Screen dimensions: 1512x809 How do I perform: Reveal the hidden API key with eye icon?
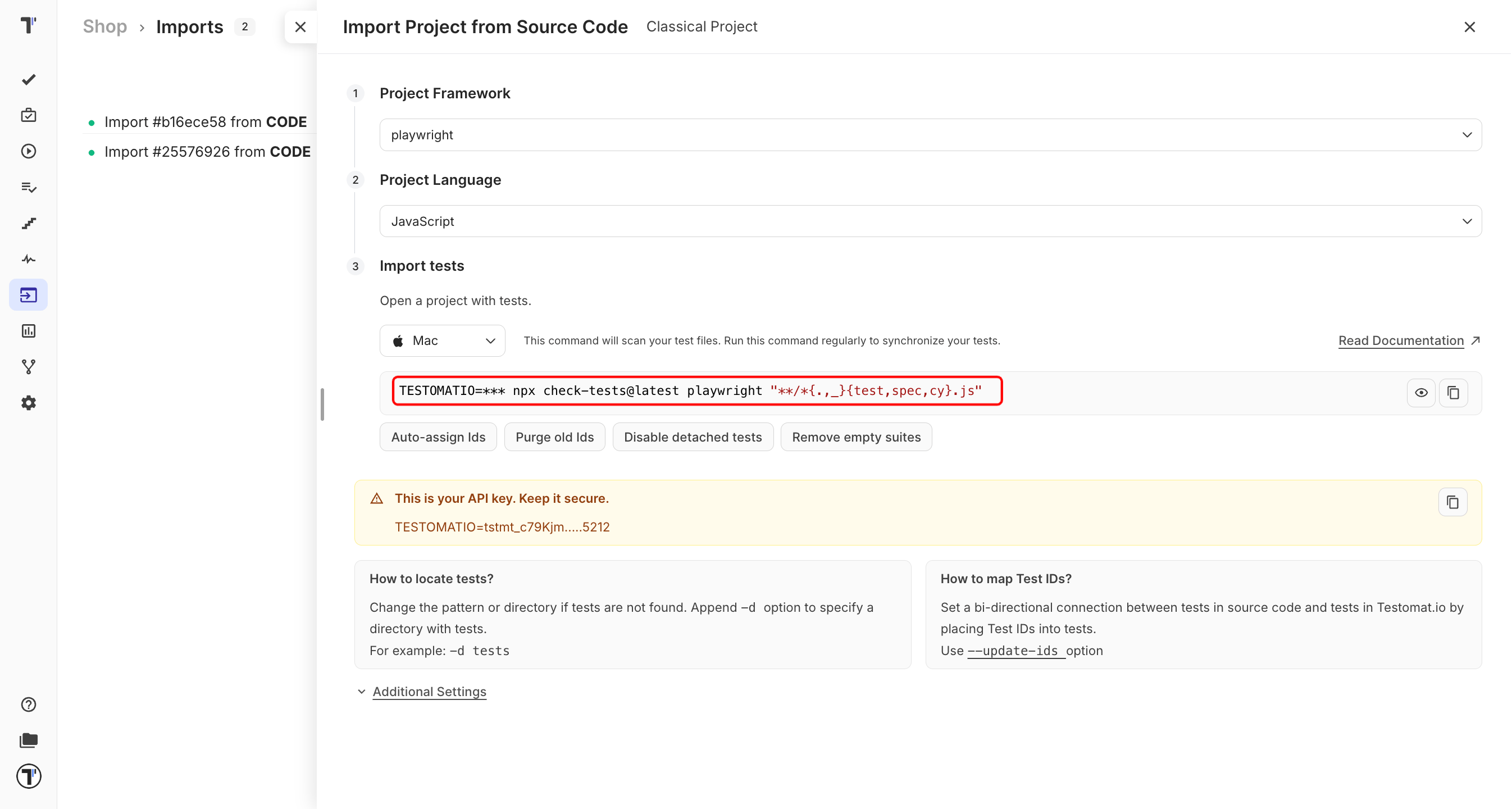click(x=1421, y=392)
